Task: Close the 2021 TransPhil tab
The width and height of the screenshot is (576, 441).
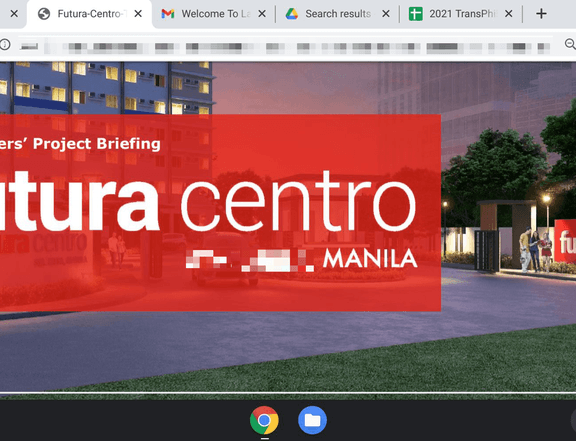Action: (509, 14)
